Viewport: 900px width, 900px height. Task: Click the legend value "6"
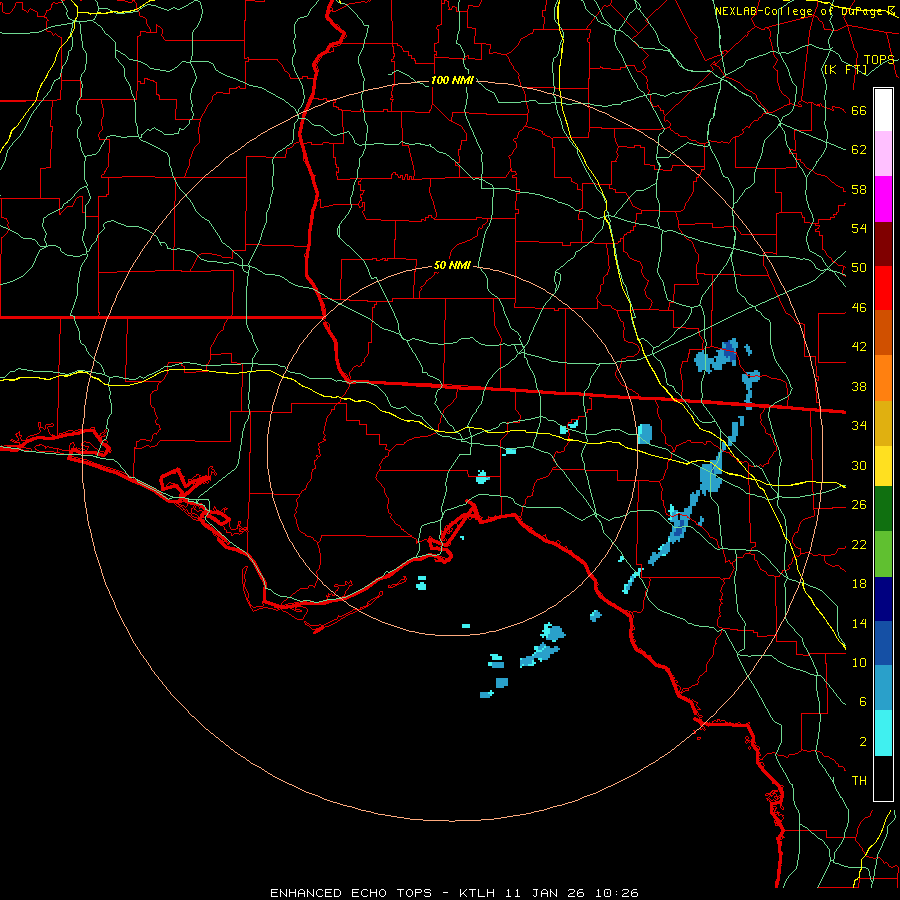click(x=862, y=702)
